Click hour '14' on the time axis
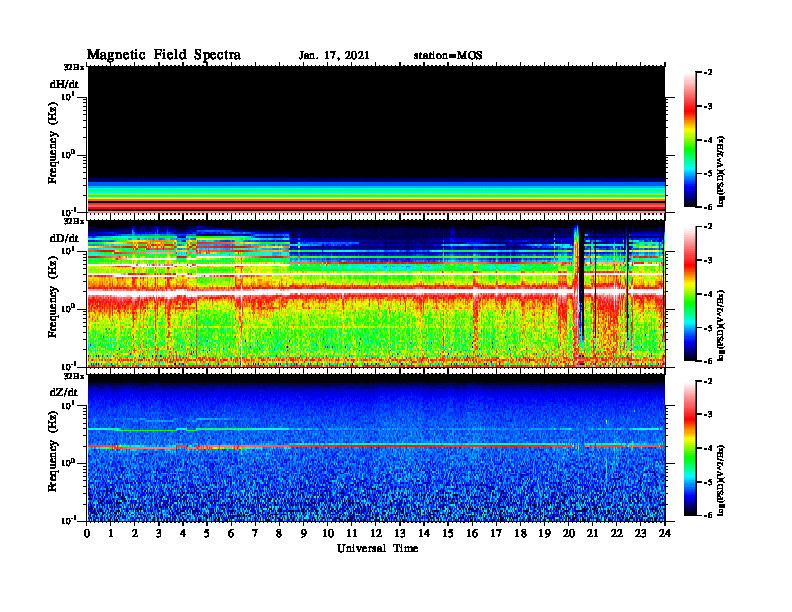Image resolution: width=792 pixels, height=612 pixels. click(x=424, y=534)
